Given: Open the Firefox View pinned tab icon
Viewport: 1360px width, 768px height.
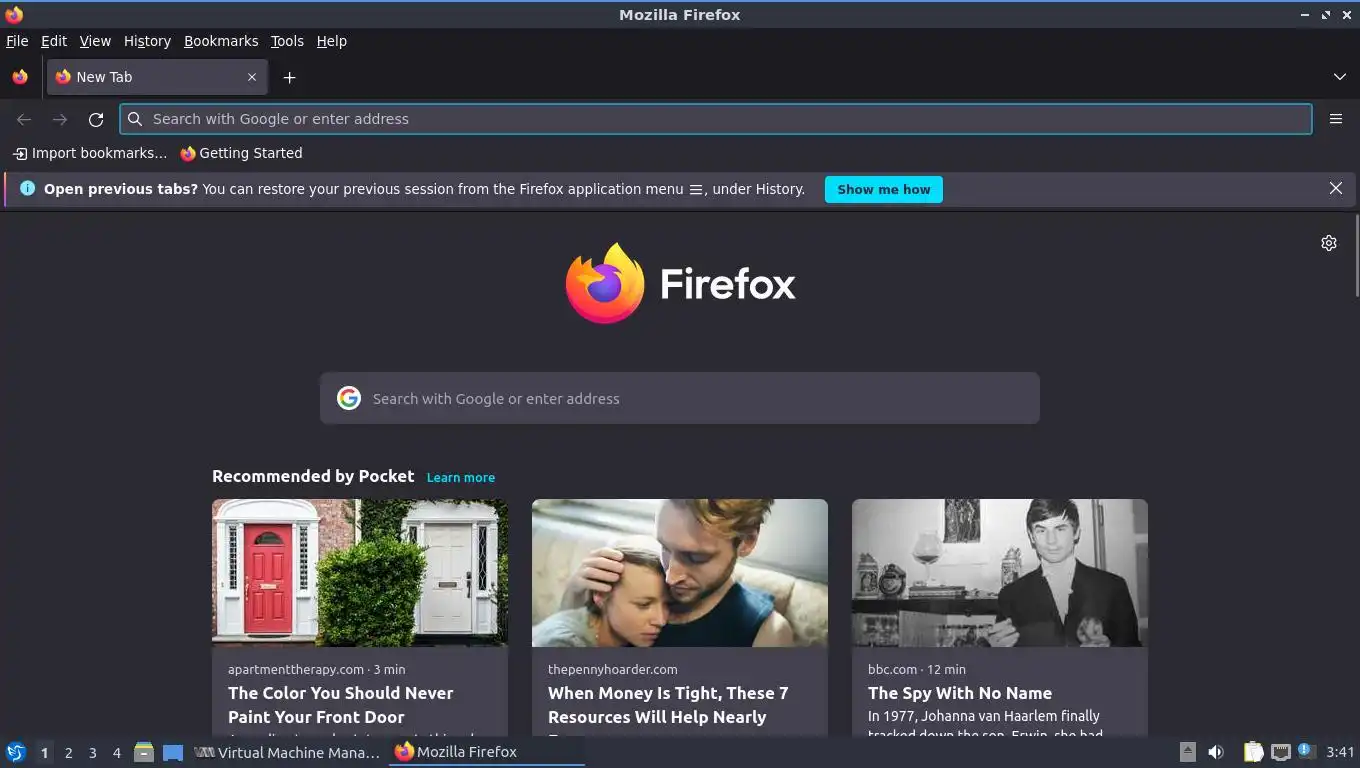Looking at the screenshot, I should [20, 77].
